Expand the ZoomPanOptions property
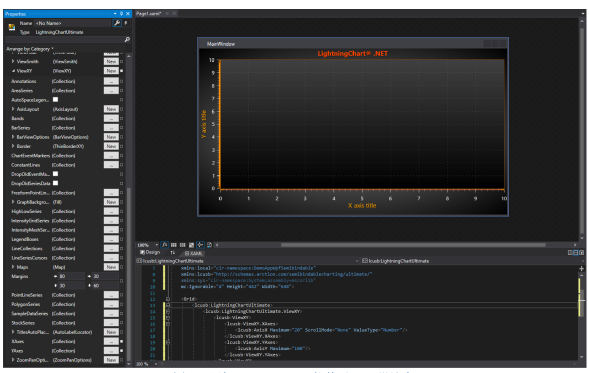 point(13,360)
